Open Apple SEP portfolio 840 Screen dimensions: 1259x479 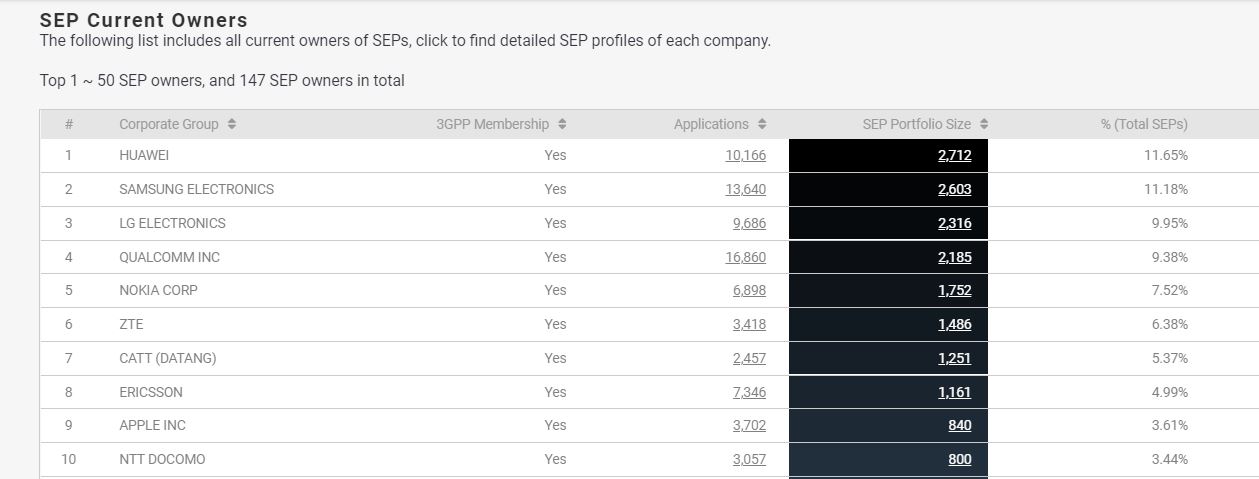pyautogui.click(x=960, y=425)
